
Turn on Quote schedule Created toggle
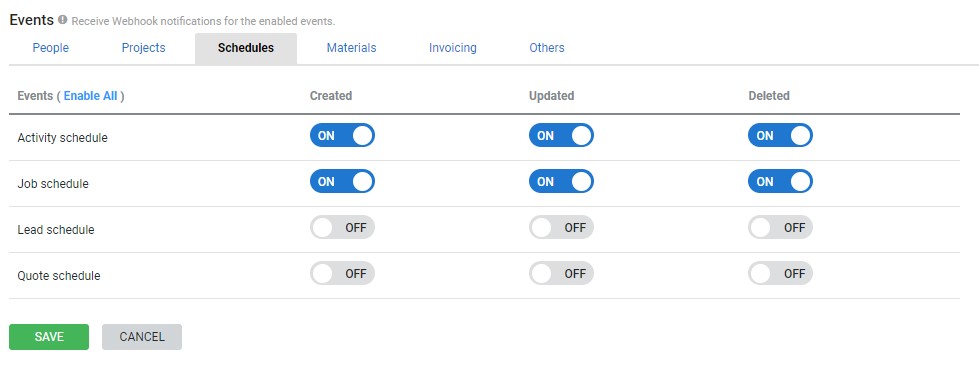(342, 273)
